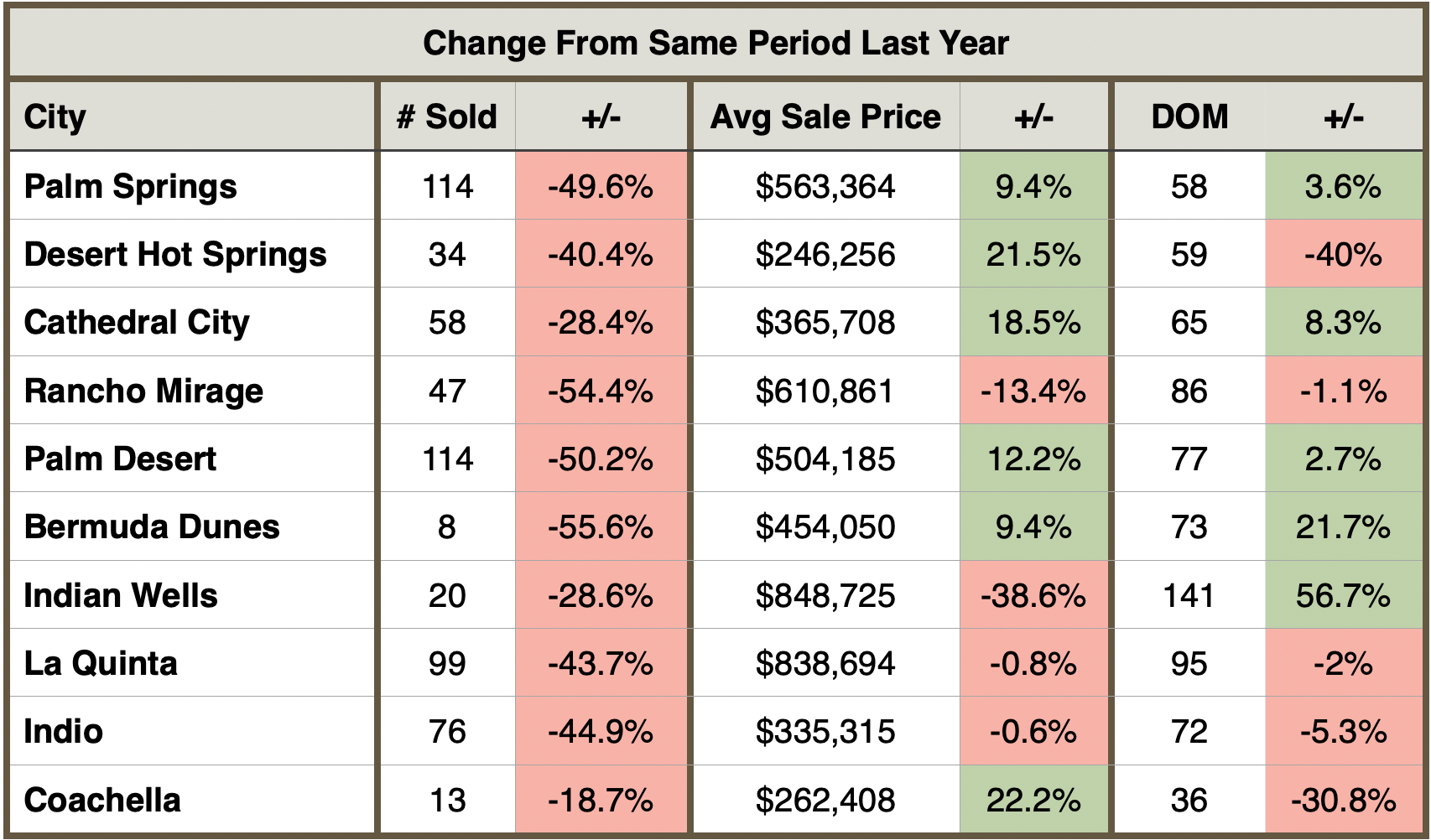Click the red -49.6% sold change cell
Image resolution: width=1431 pixels, height=840 pixels.
(x=601, y=186)
